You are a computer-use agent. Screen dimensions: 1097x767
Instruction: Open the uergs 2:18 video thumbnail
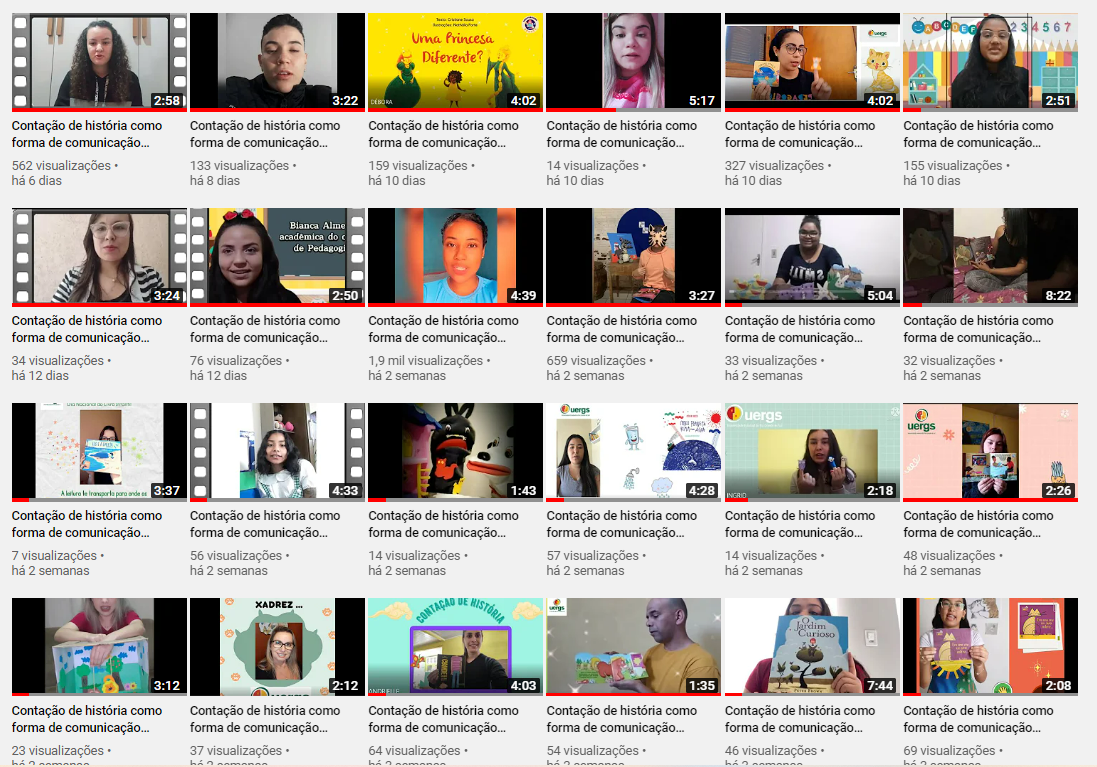coord(812,451)
